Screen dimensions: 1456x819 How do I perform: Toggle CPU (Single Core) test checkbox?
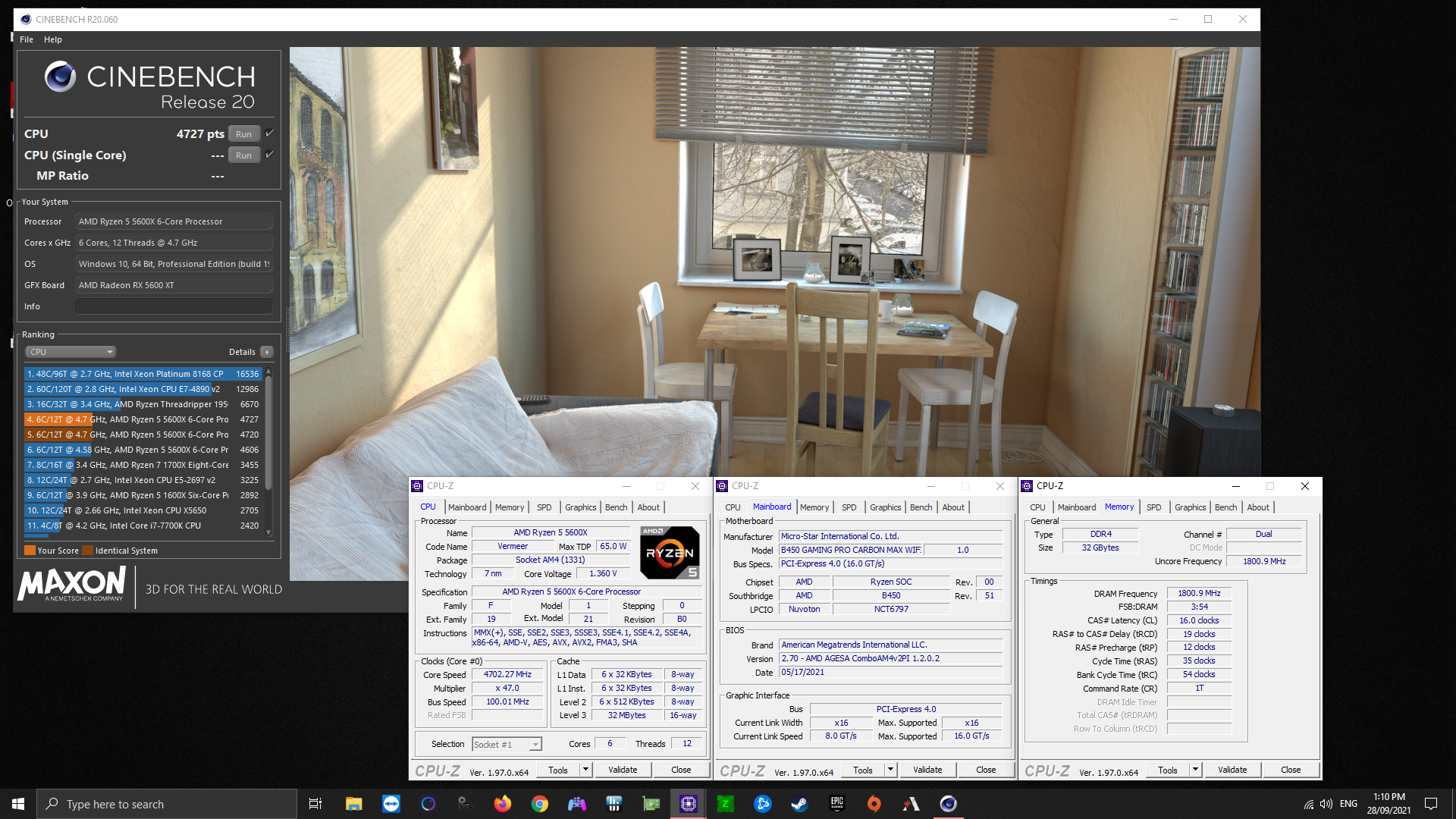click(x=269, y=155)
